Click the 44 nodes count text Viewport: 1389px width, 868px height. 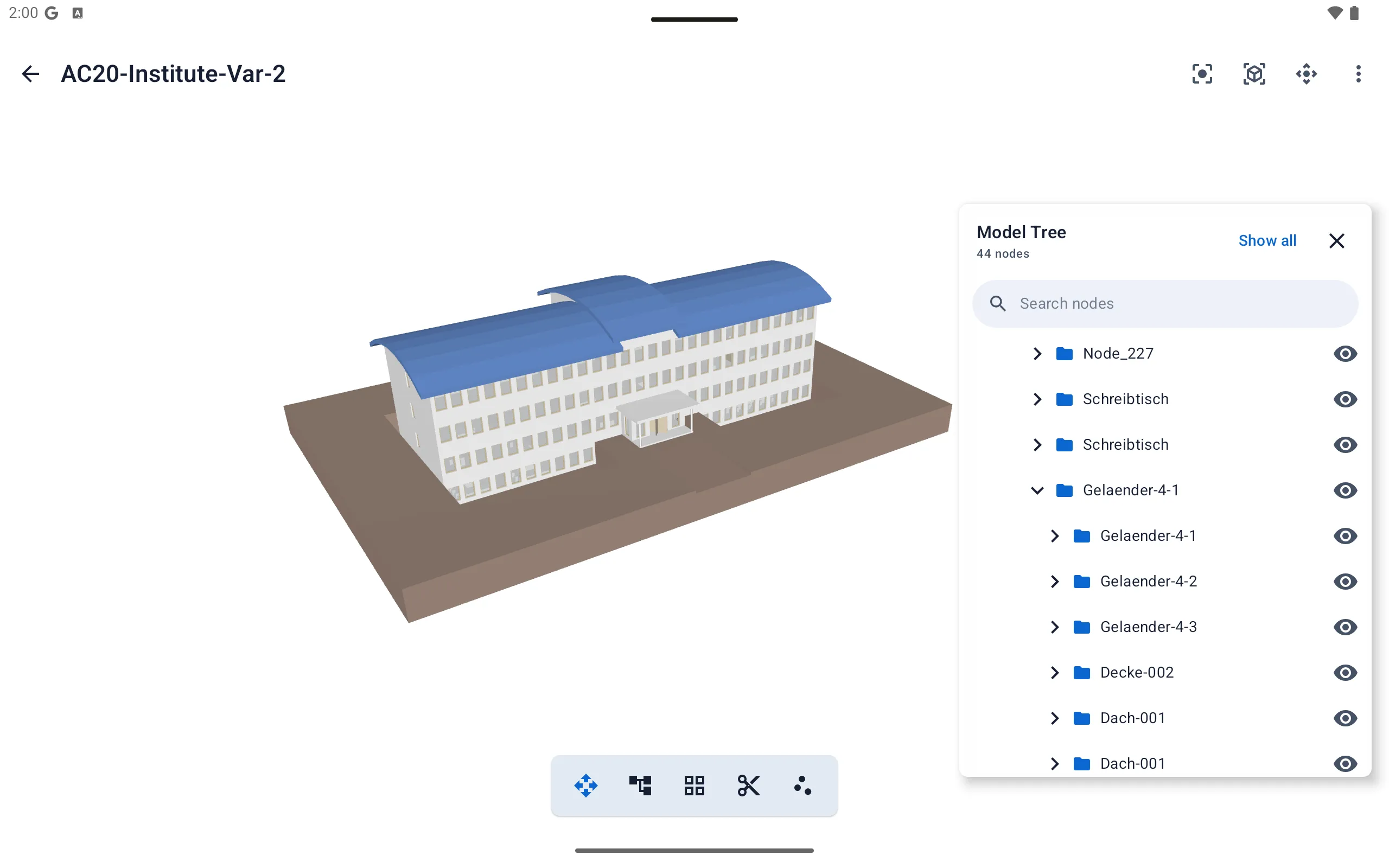(1003, 254)
